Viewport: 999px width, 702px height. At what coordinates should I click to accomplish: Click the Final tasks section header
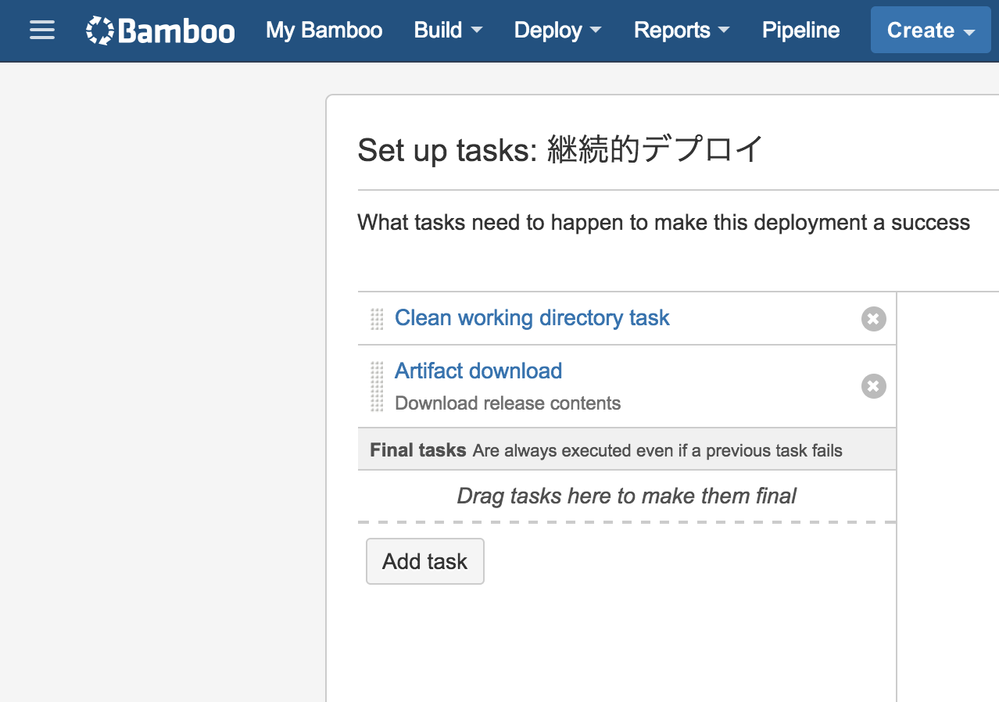(417, 449)
